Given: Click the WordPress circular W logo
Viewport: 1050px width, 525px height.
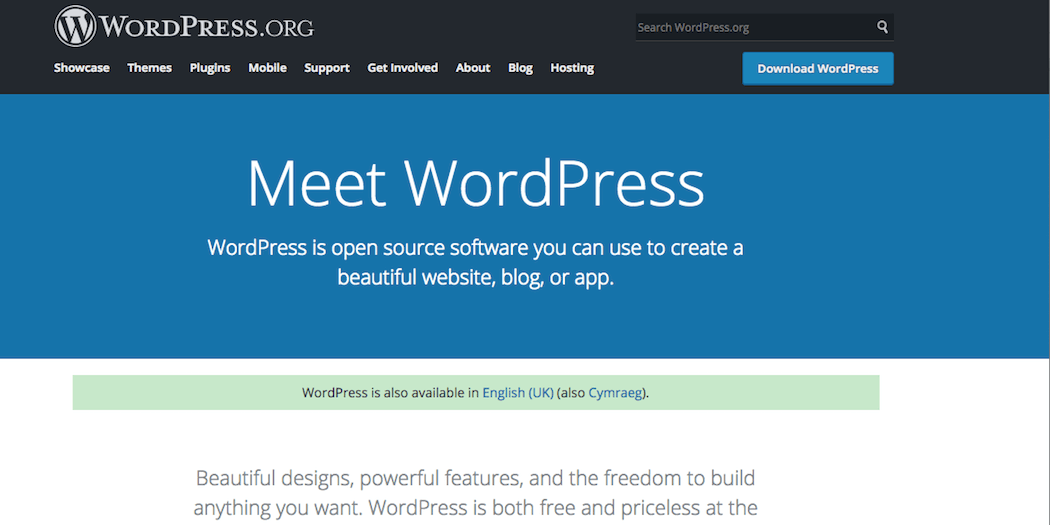Looking at the screenshot, I should click(76, 27).
